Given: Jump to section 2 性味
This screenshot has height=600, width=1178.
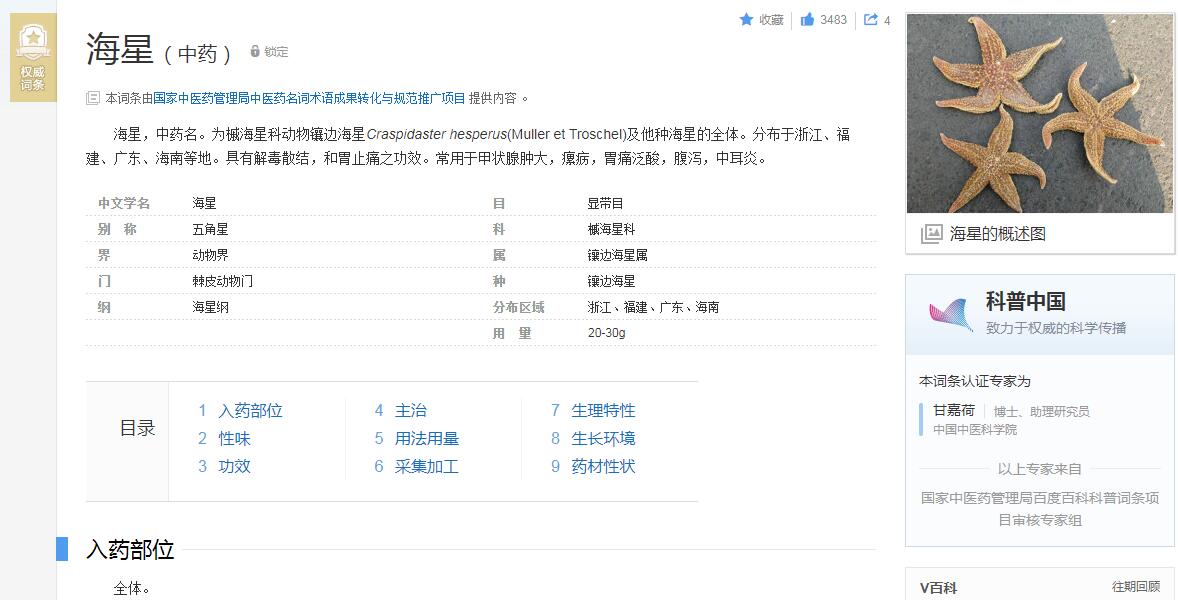Looking at the screenshot, I should [234, 439].
